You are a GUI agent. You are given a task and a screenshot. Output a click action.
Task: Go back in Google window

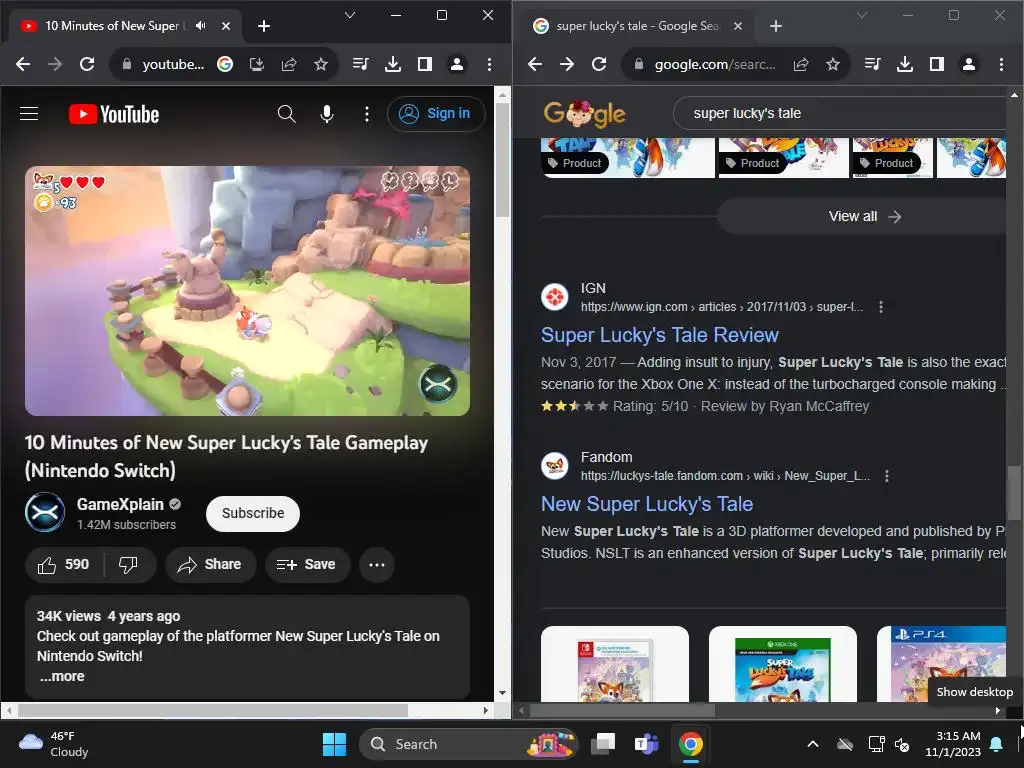click(536, 64)
